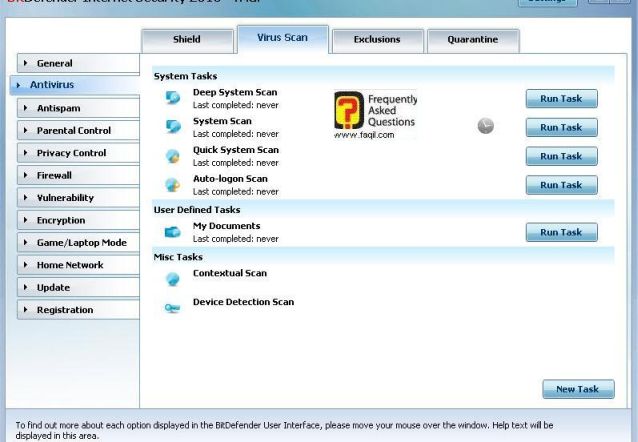Run the My Documents scan task
The image size is (638, 442).
pyautogui.click(x=562, y=232)
